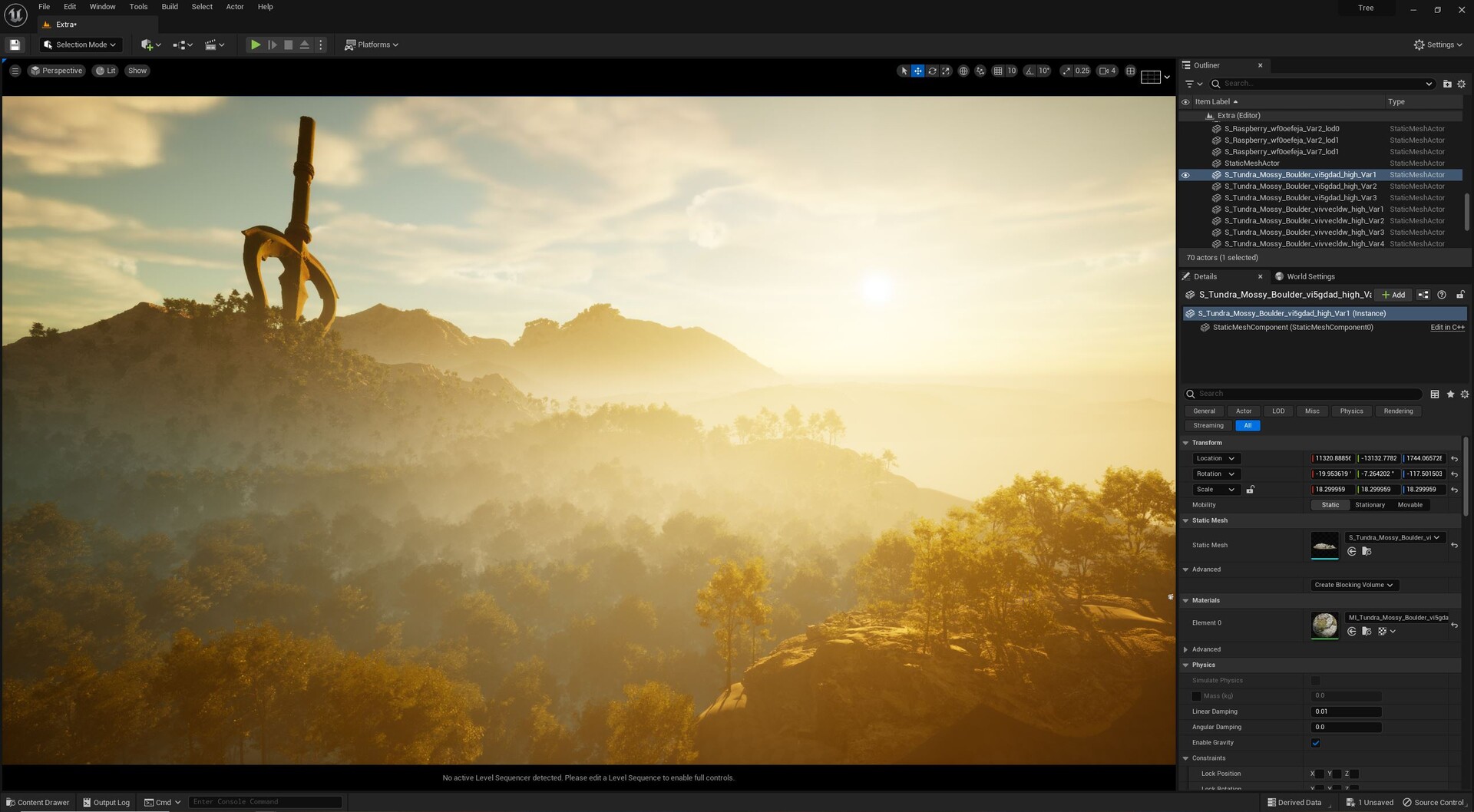Screen dimensions: 1474x812
Task: Toggle visibility of S_Tundra_Mossy_Boulder_vi5gdad_high_Var1
Action: [x=1185, y=175]
